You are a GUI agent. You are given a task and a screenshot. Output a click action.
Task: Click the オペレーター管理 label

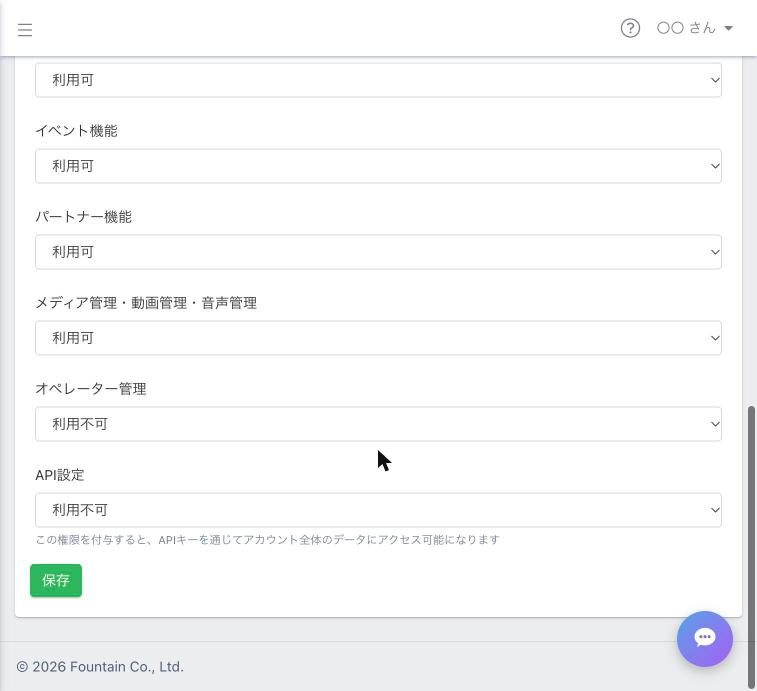point(91,389)
